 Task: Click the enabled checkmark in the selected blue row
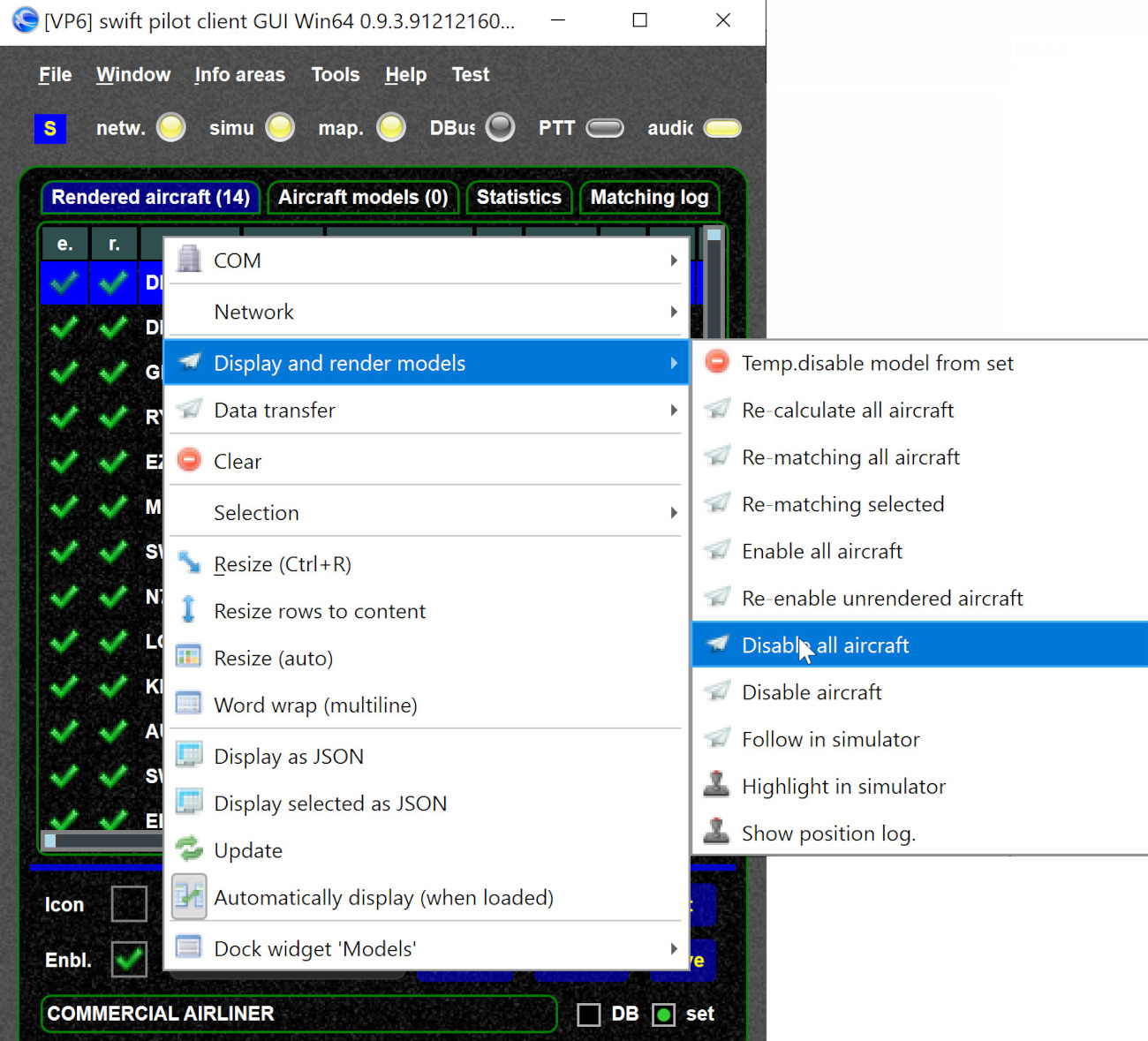[x=64, y=283]
